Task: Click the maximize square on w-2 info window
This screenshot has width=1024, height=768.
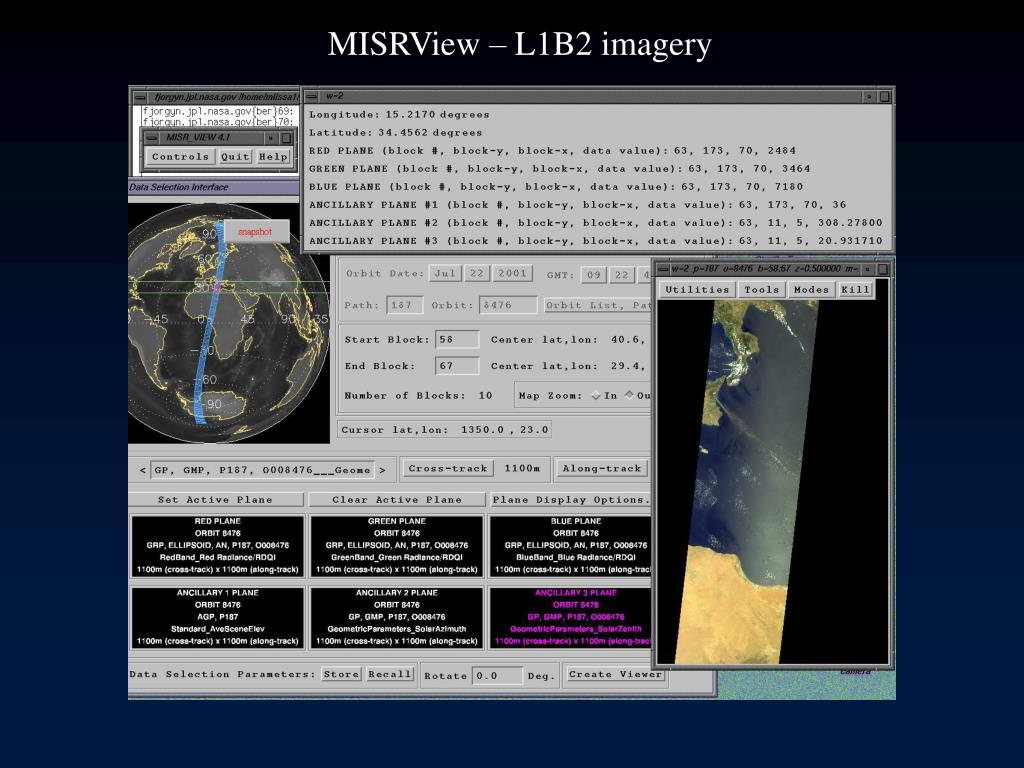Action: pyautogui.click(x=884, y=96)
